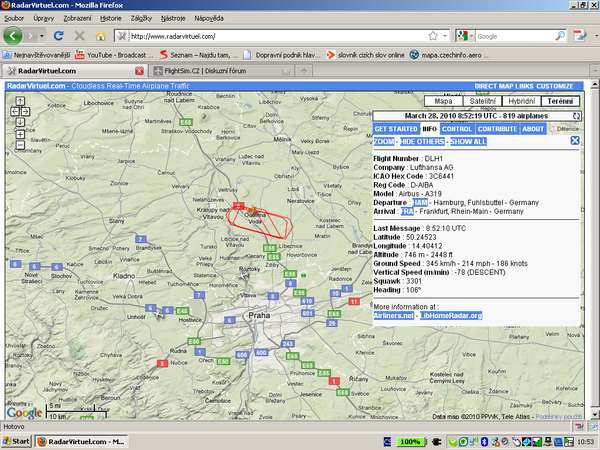Open RadarVirtuel taskbar item
Screen dimensions: 600x450
click(x=82, y=442)
